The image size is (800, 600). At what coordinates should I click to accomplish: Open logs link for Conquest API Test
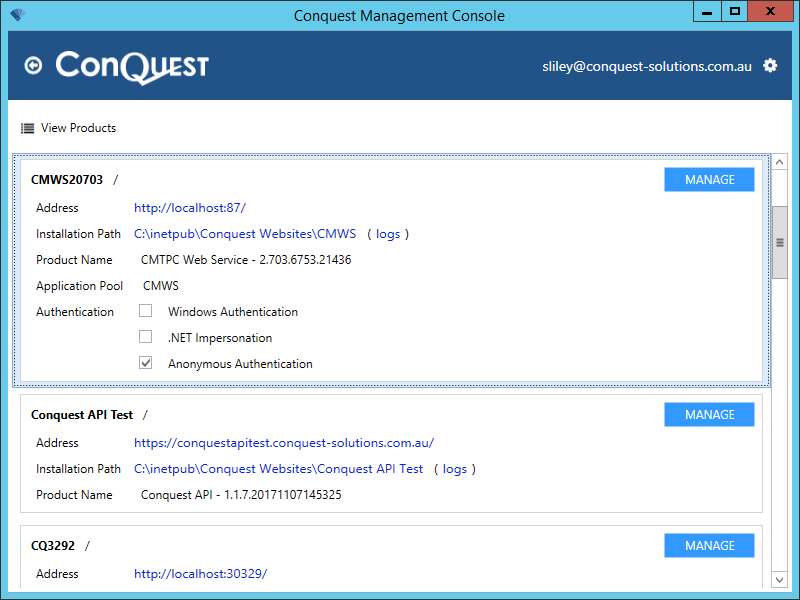(455, 469)
